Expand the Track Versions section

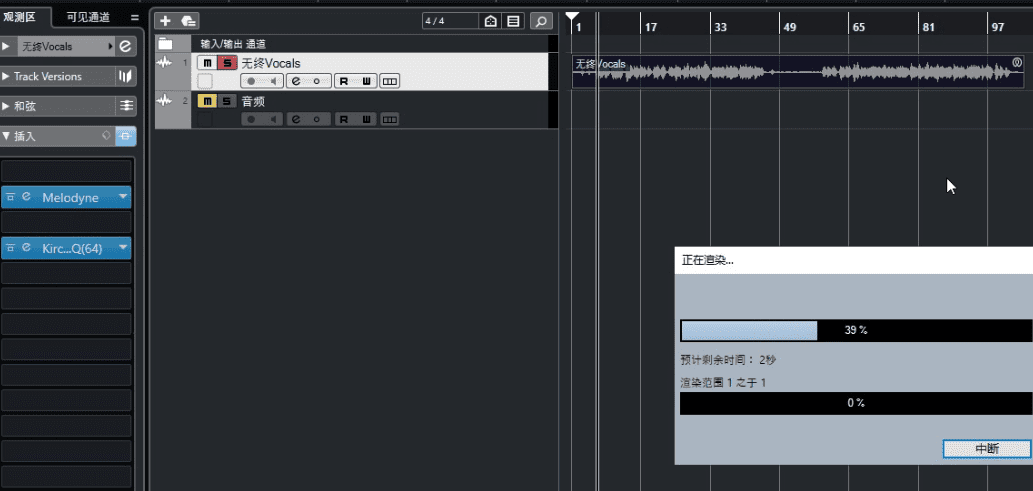7,76
